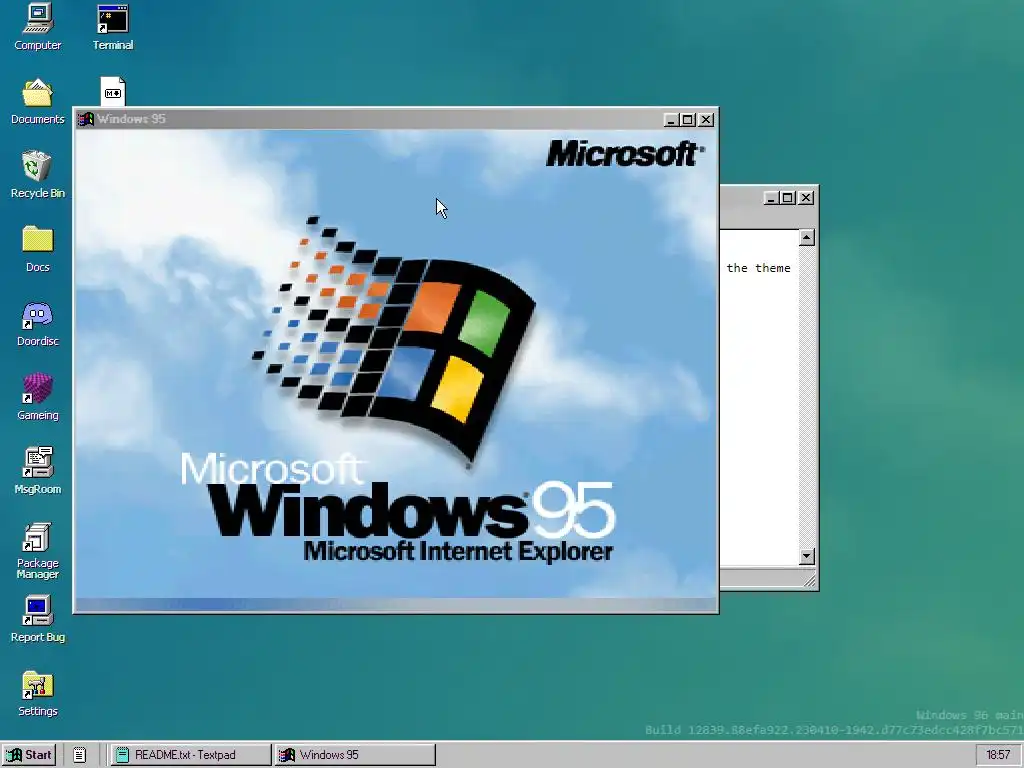Close the Windows 95 window
The height and width of the screenshot is (768, 1024).
(x=706, y=120)
